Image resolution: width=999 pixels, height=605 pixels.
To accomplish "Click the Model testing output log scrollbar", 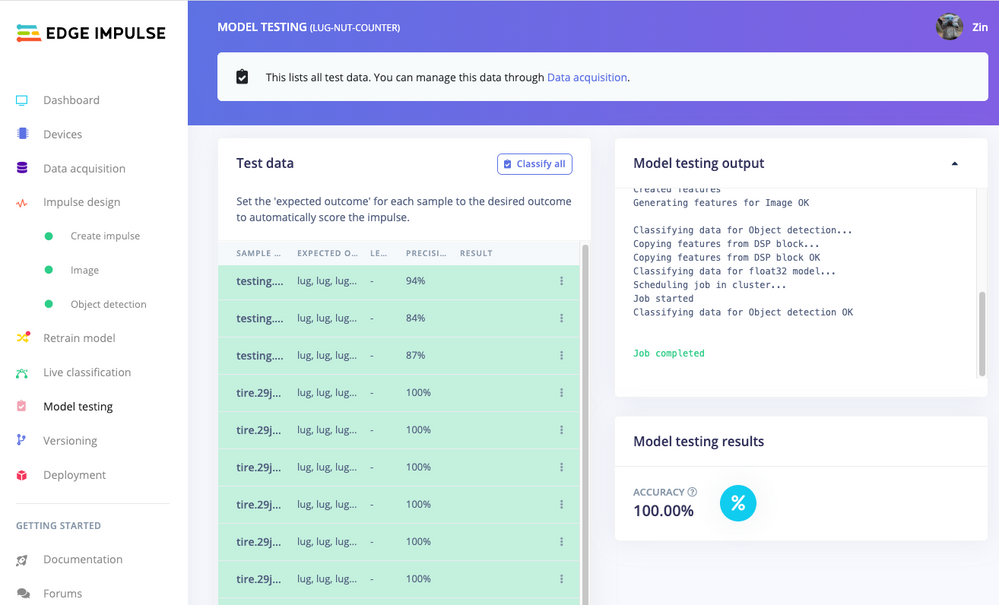I will (x=982, y=334).
